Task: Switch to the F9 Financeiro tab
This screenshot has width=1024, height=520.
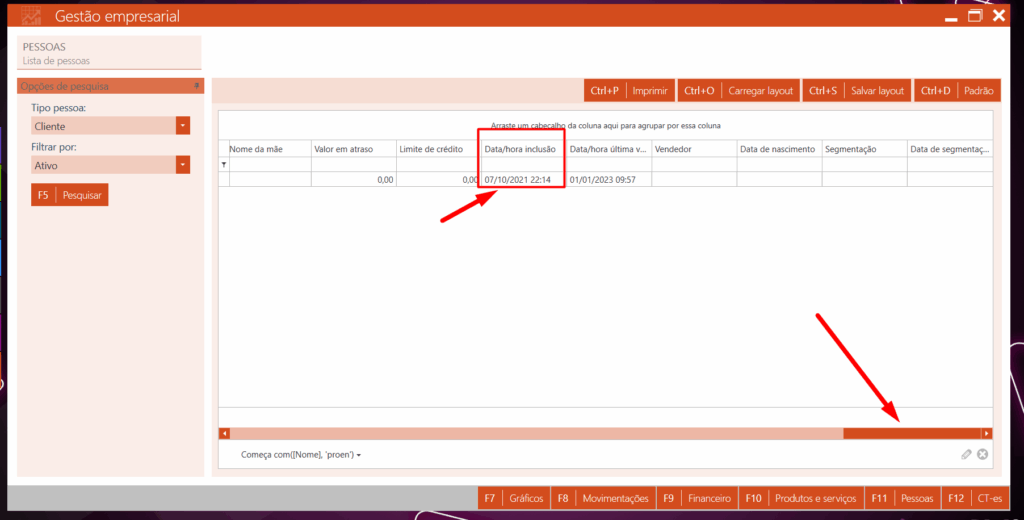Action: [697, 498]
